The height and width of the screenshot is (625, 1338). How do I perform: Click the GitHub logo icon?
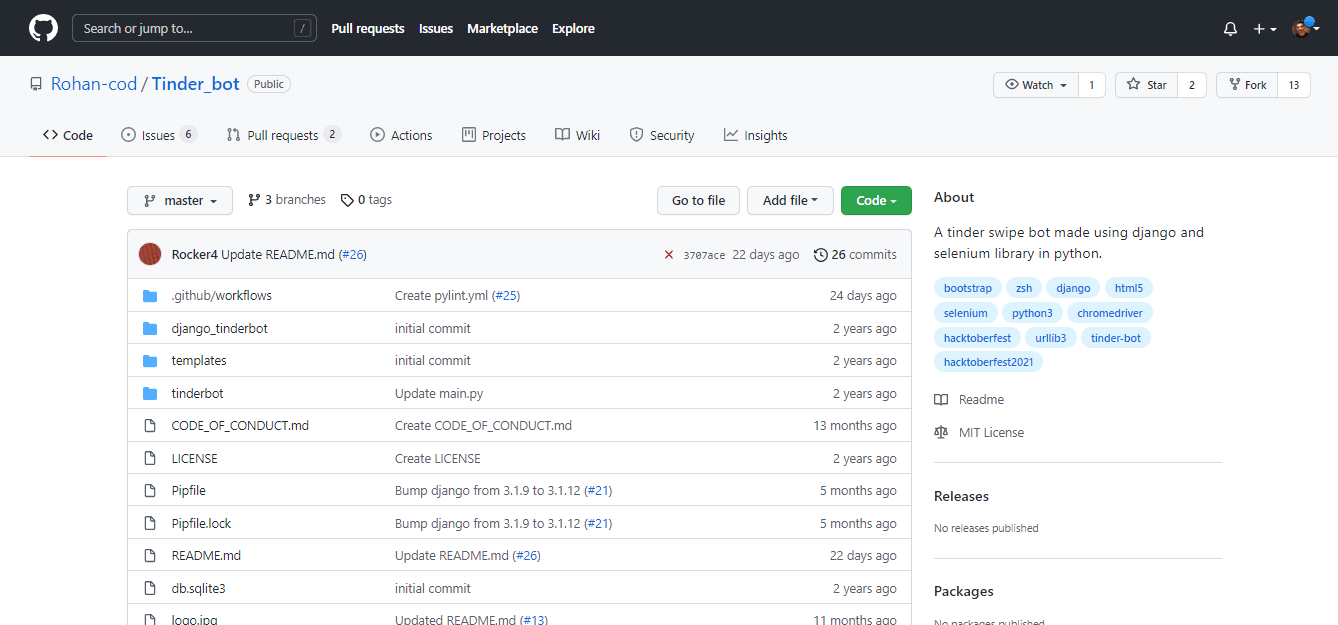pos(43,28)
